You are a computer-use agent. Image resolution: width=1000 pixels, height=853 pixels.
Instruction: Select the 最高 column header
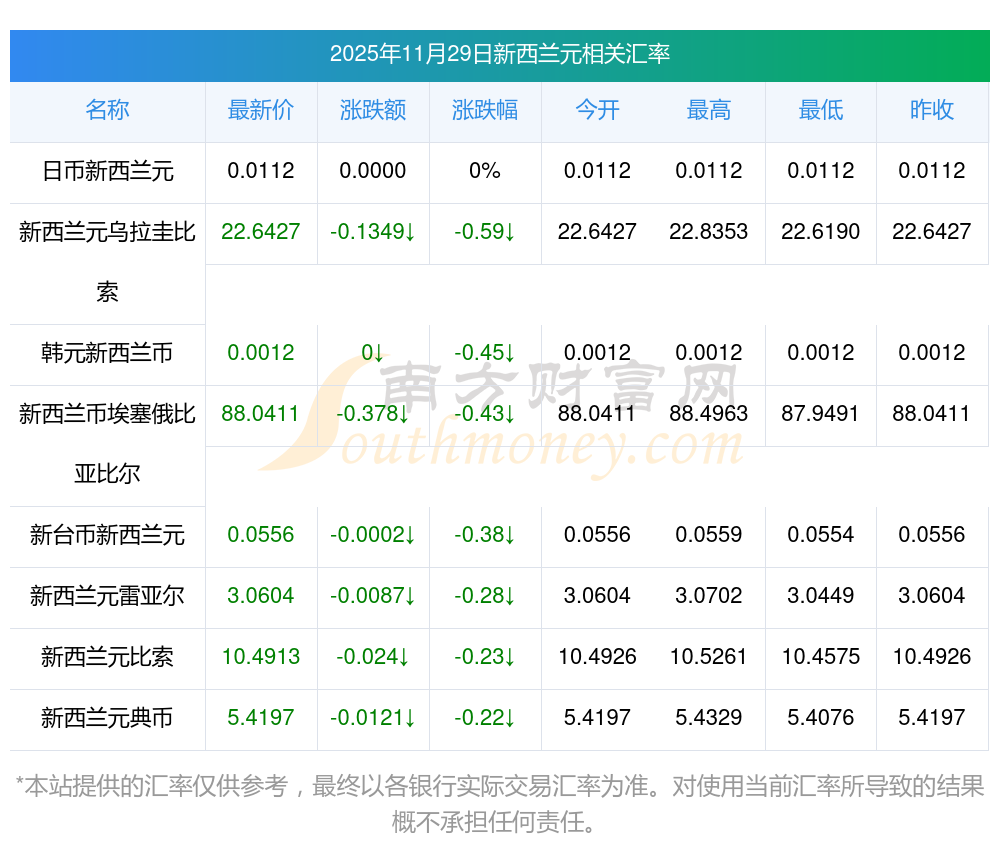point(708,110)
